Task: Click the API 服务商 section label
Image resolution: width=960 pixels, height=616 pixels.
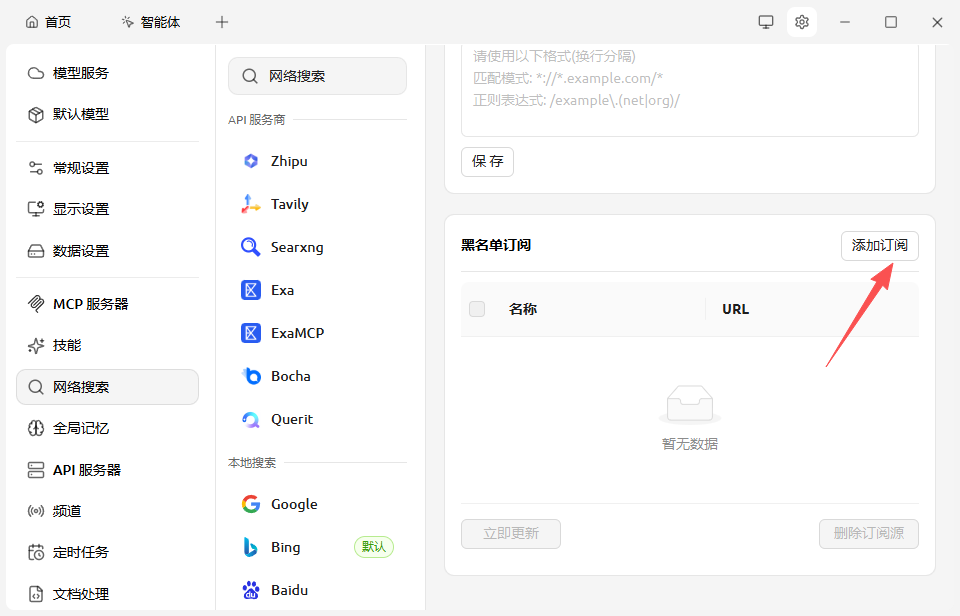Action: tap(257, 120)
